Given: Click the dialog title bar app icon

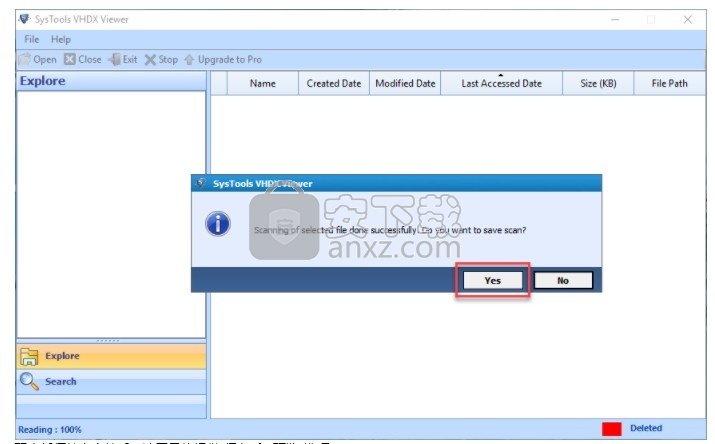Looking at the screenshot, I should (201, 183).
